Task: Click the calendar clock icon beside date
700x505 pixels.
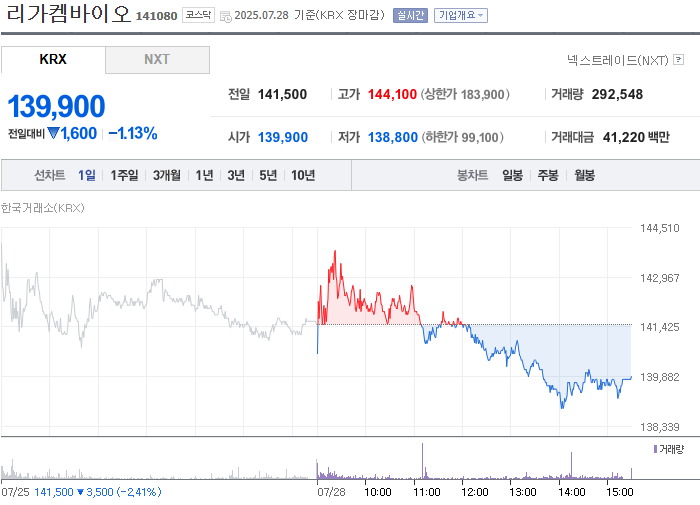Action: pyautogui.click(x=226, y=17)
